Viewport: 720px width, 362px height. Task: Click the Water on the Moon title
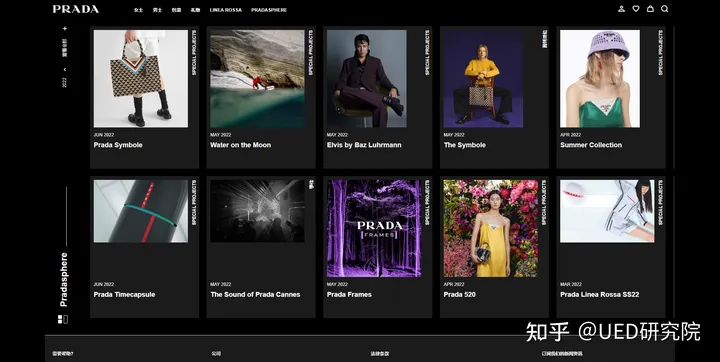coord(241,145)
